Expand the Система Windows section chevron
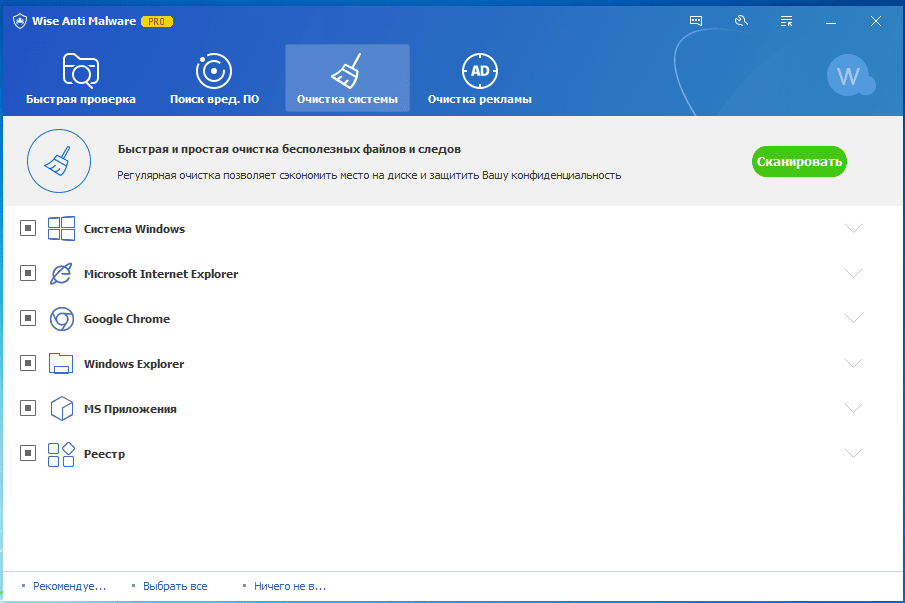905x603 pixels. click(x=853, y=228)
